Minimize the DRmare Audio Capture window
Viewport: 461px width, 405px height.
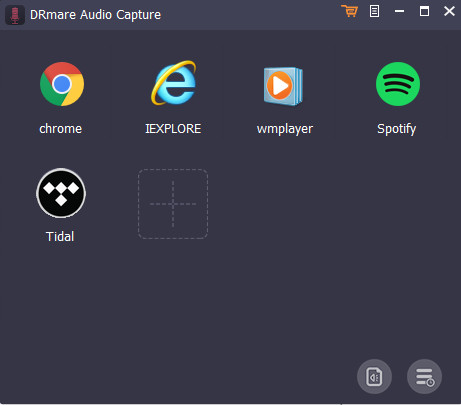coord(399,11)
